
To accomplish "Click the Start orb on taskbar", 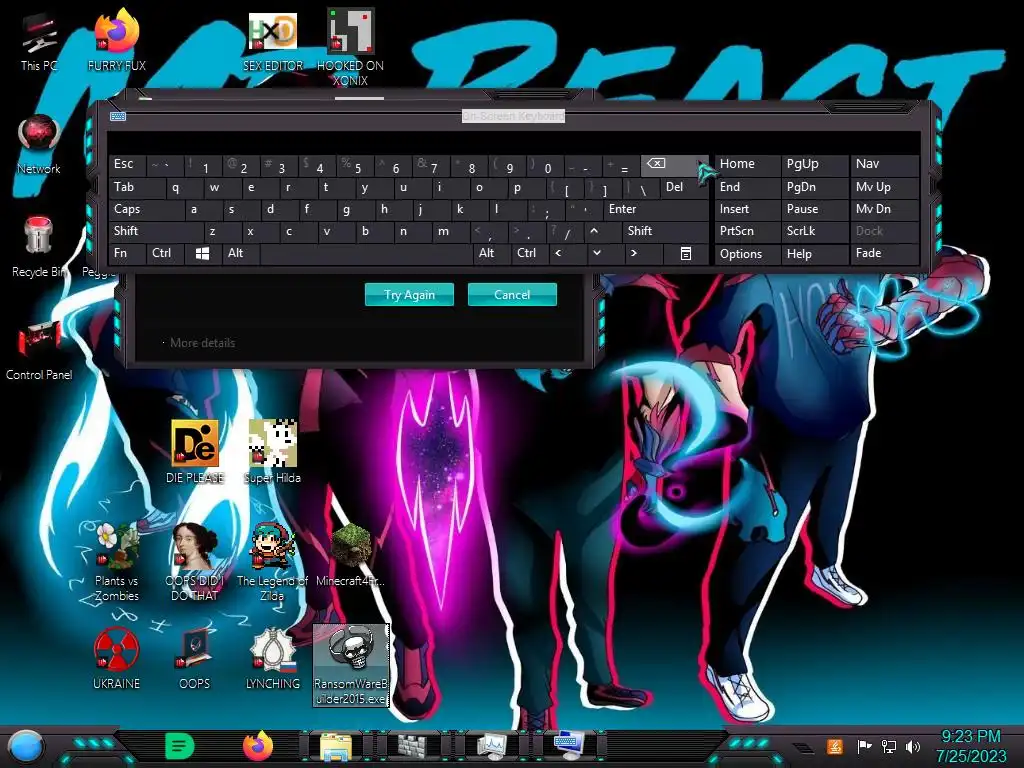I will pos(26,747).
